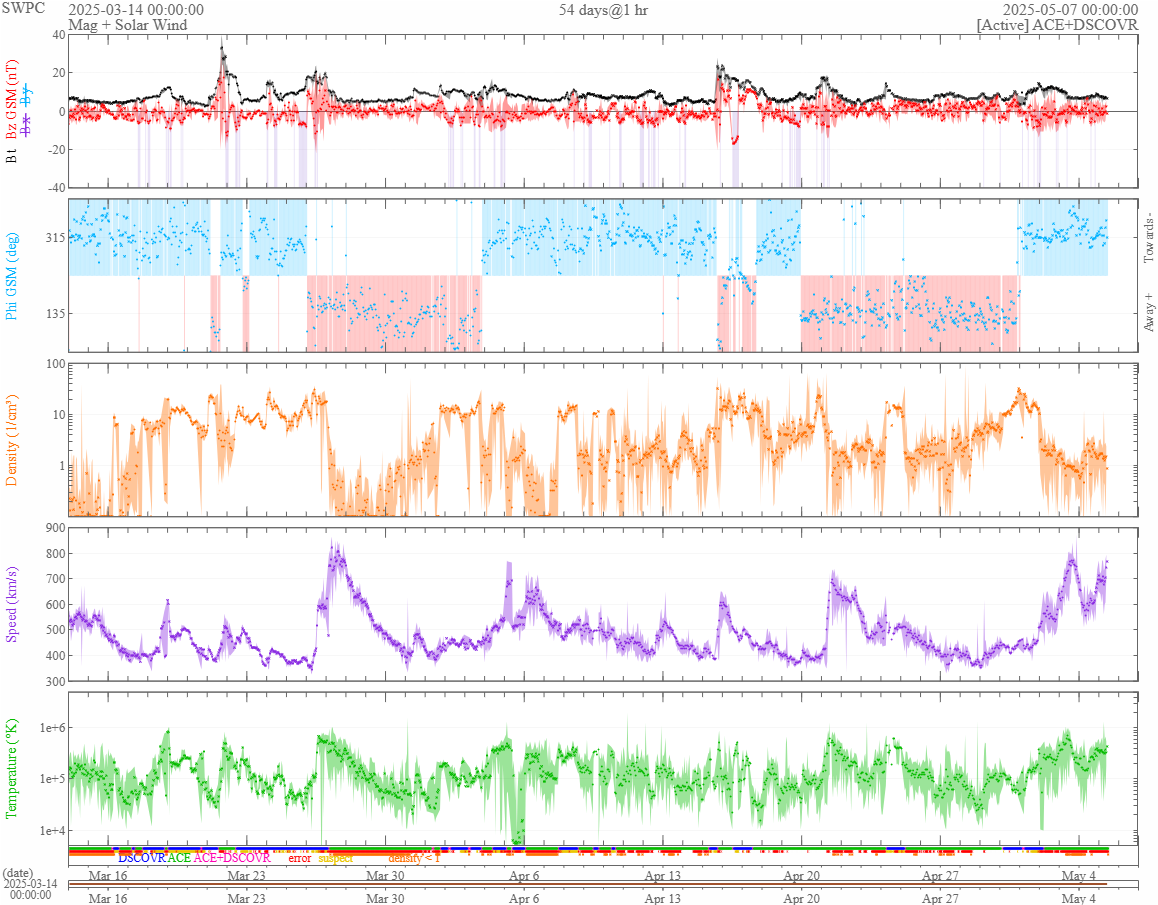Click the 1e+5 tick on Temperature axis
The height and width of the screenshot is (905, 1158).
[52, 779]
